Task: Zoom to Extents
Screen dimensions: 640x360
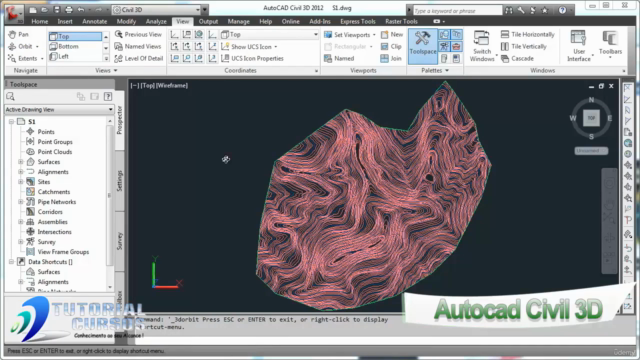Action: pyautogui.click(x=25, y=58)
